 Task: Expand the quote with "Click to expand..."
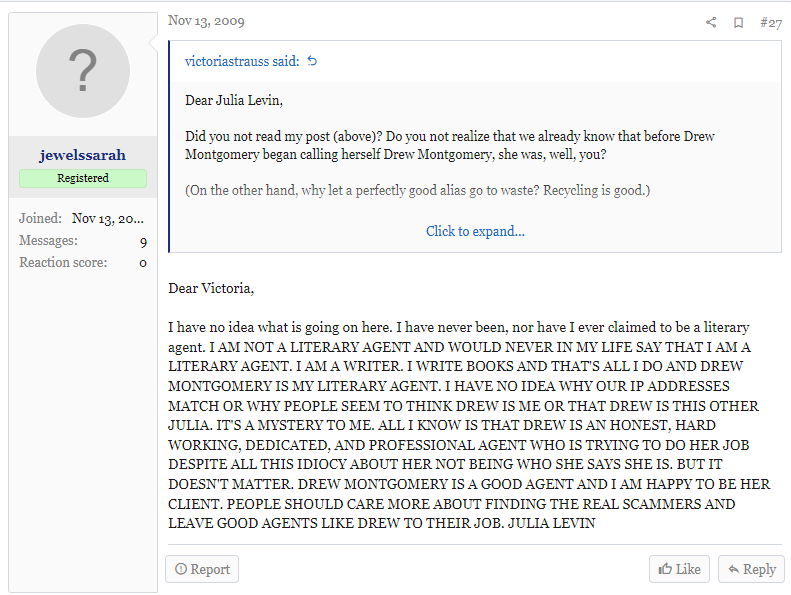tap(475, 231)
